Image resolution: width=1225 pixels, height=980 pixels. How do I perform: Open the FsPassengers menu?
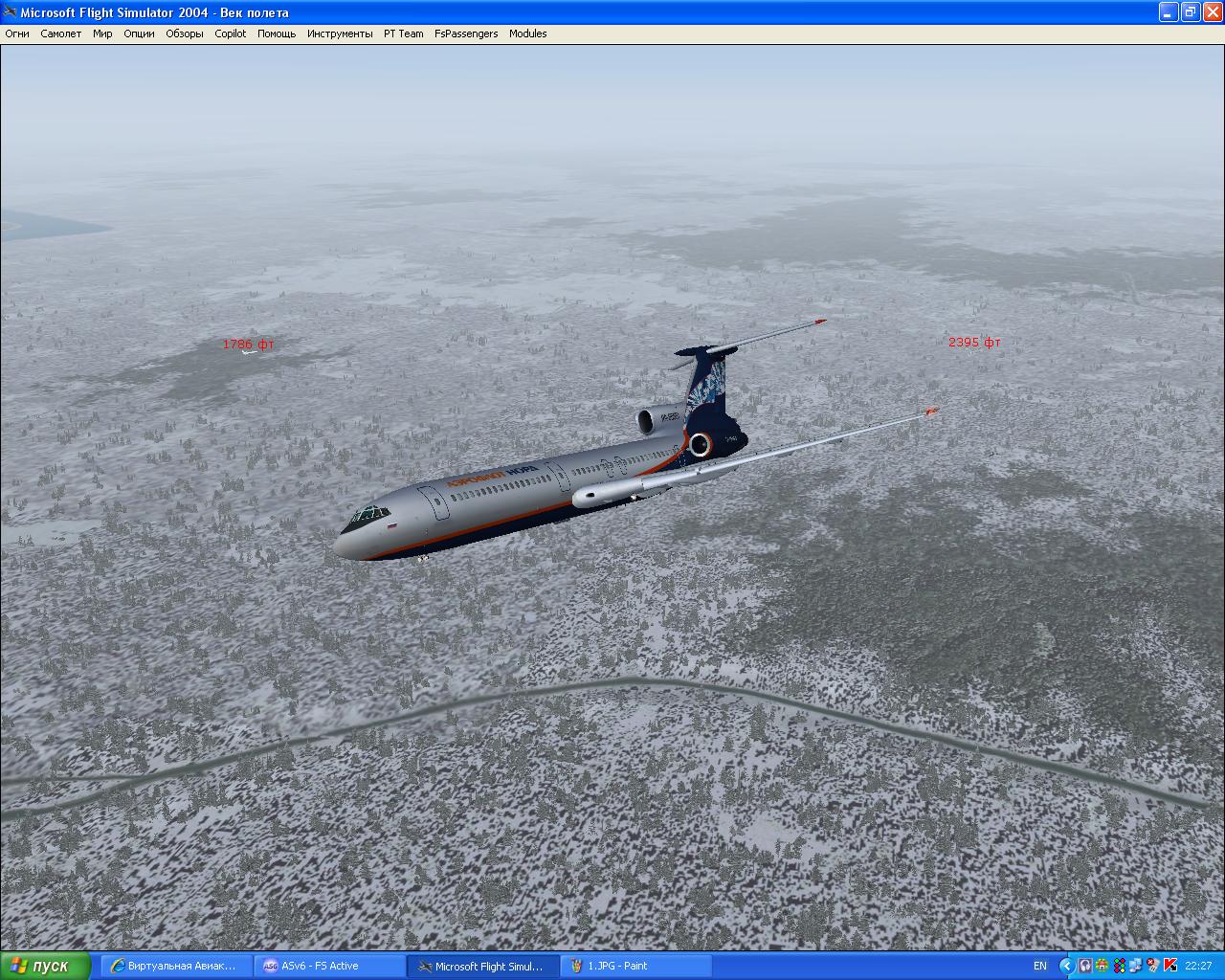tap(466, 33)
